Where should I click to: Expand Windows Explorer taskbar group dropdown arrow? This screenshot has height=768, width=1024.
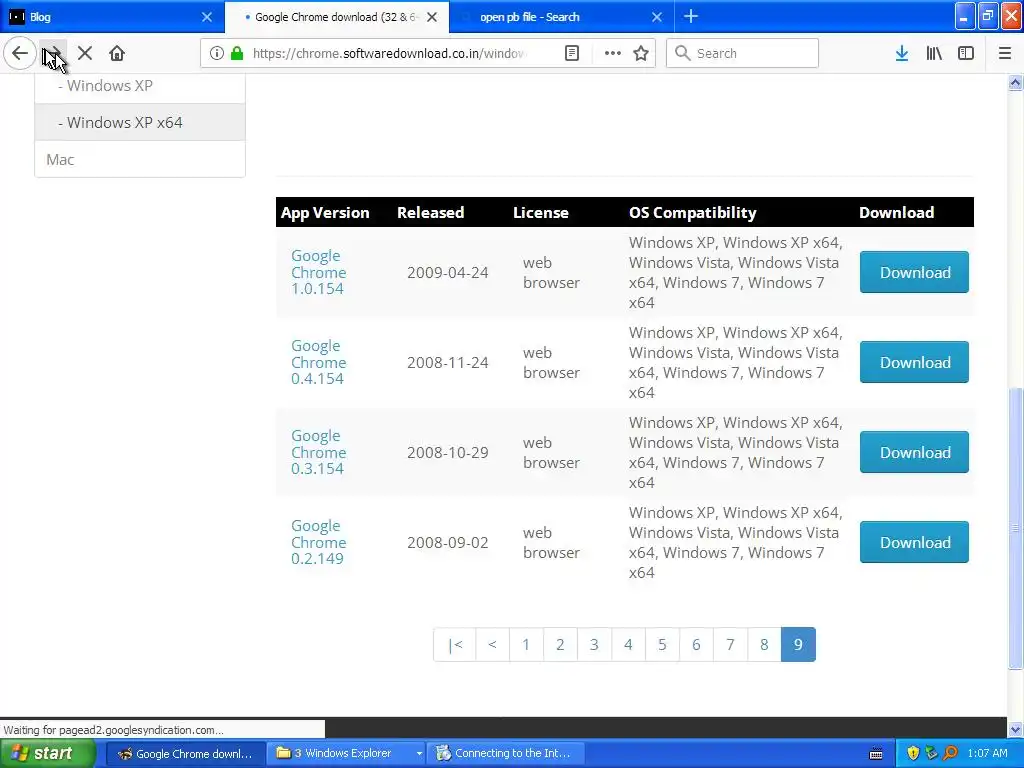point(419,753)
